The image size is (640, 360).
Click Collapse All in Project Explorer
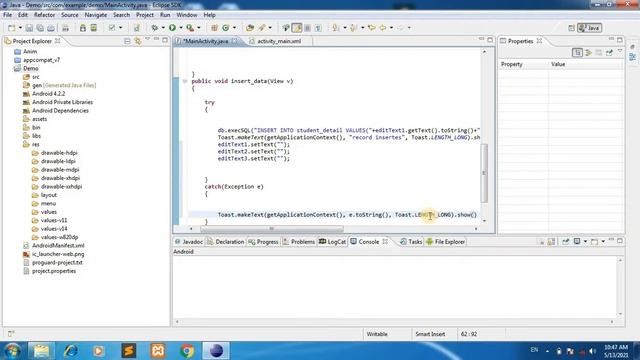click(x=127, y=41)
